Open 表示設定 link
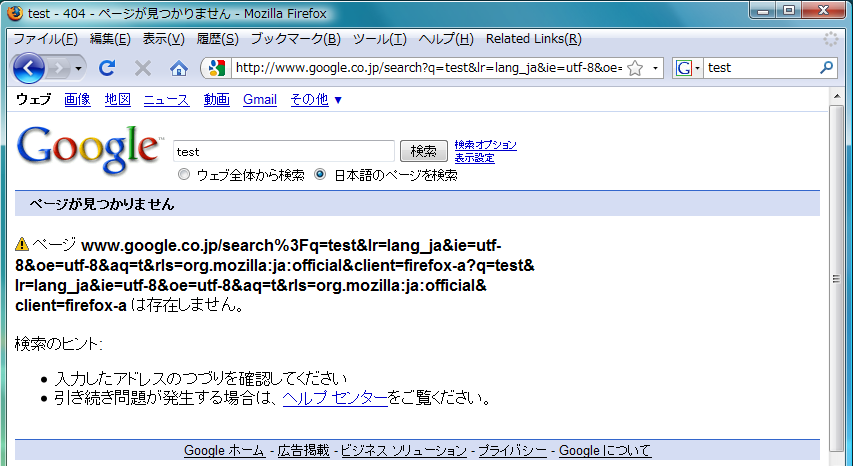 click(475, 158)
